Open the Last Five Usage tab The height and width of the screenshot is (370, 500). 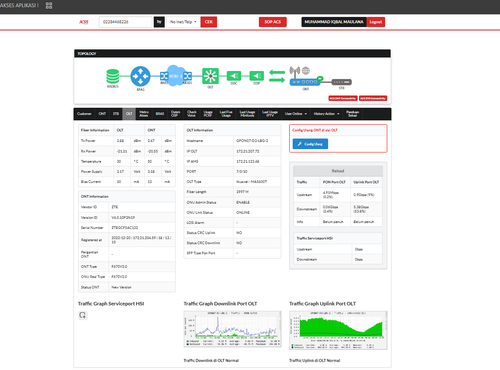[x=226, y=114]
